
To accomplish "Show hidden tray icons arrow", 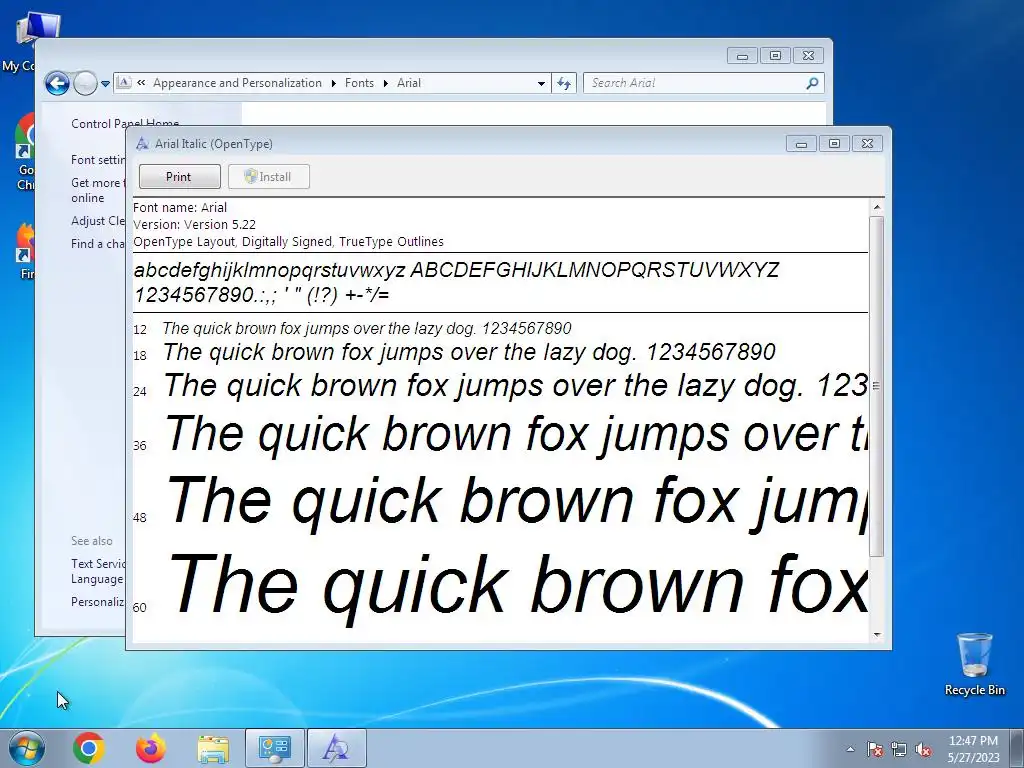I will point(850,749).
